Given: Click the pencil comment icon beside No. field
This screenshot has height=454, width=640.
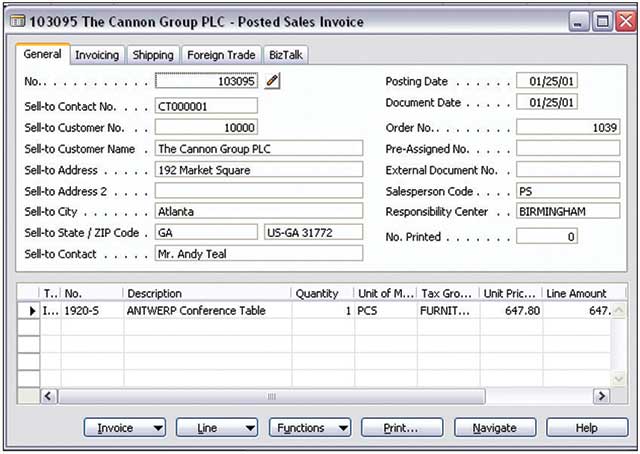Looking at the screenshot, I should [272, 82].
